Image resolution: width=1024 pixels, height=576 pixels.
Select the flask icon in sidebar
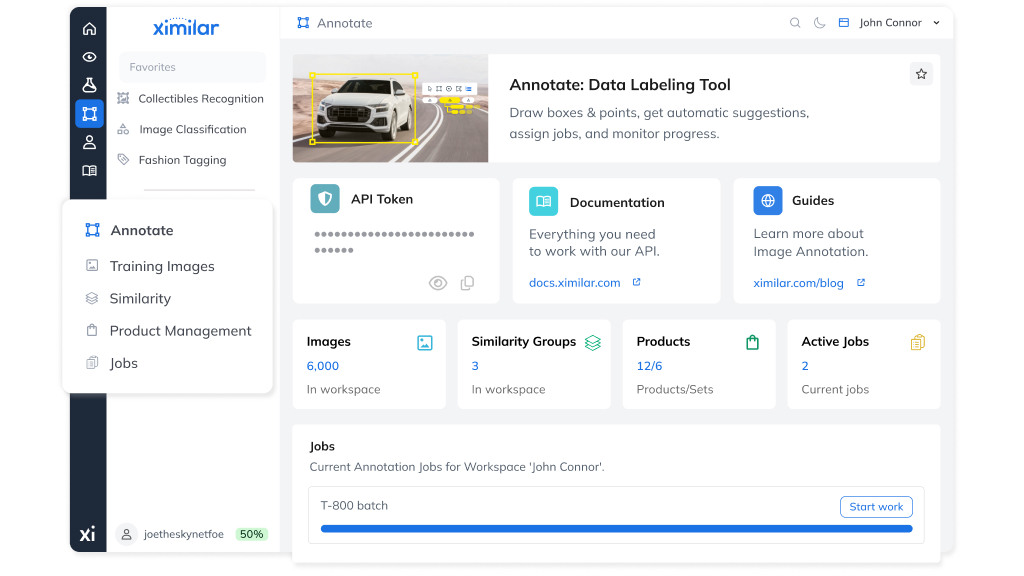89,85
